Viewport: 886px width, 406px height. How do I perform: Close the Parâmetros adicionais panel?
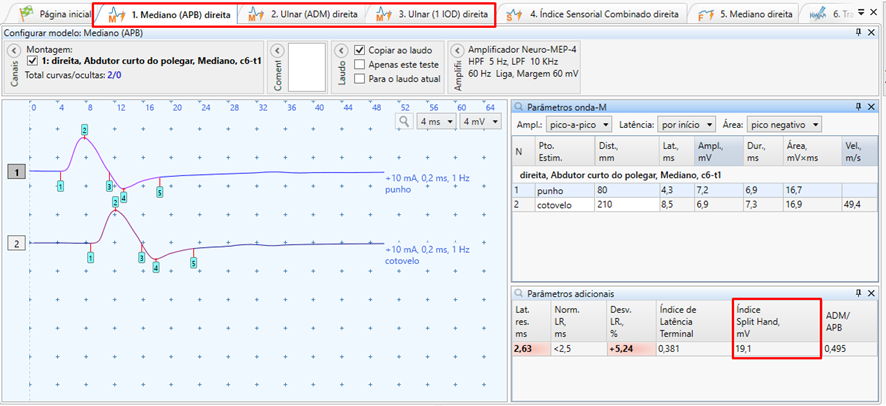pyautogui.click(x=871, y=293)
